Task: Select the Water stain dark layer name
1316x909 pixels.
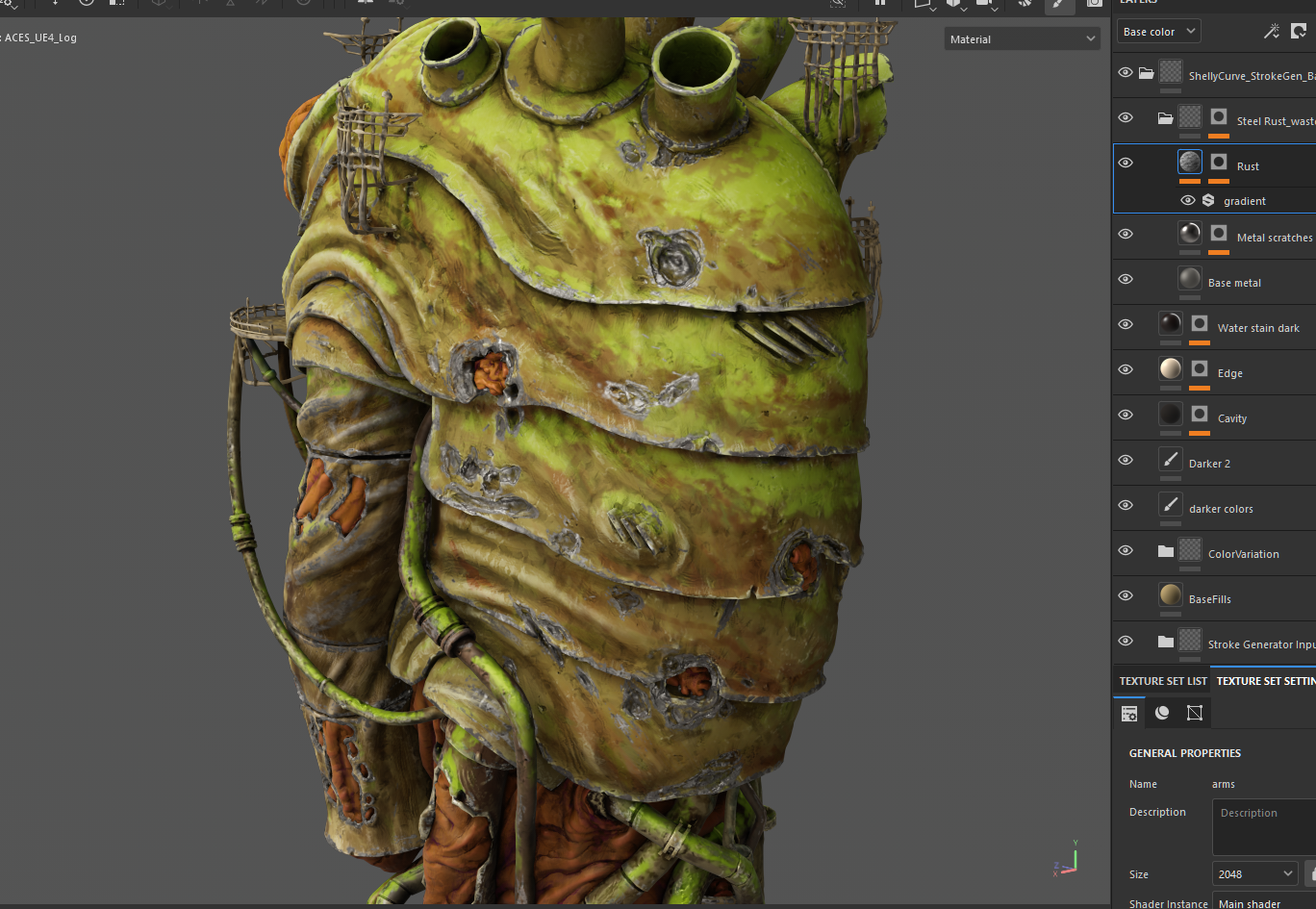Action: [1258, 328]
